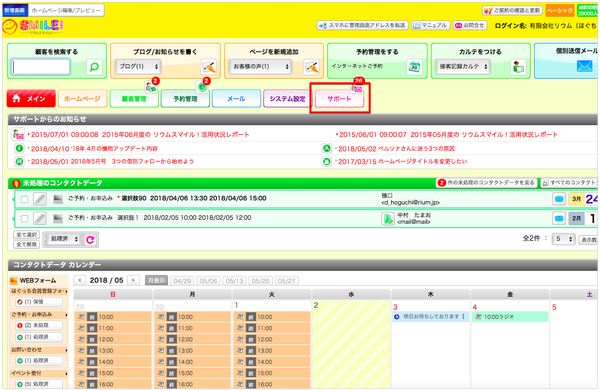Tick the checkbox for 選択肢1 row
600x391 pixels.
[24, 218]
